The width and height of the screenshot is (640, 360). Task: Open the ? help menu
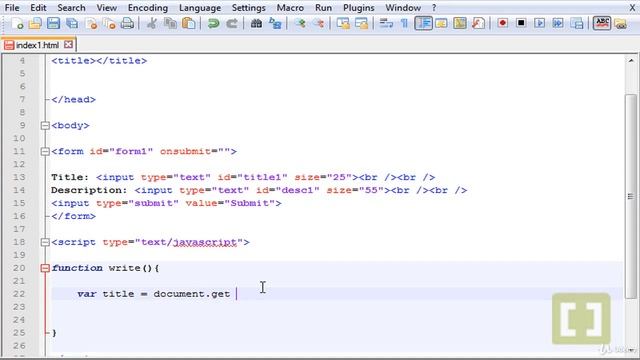click(x=434, y=8)
